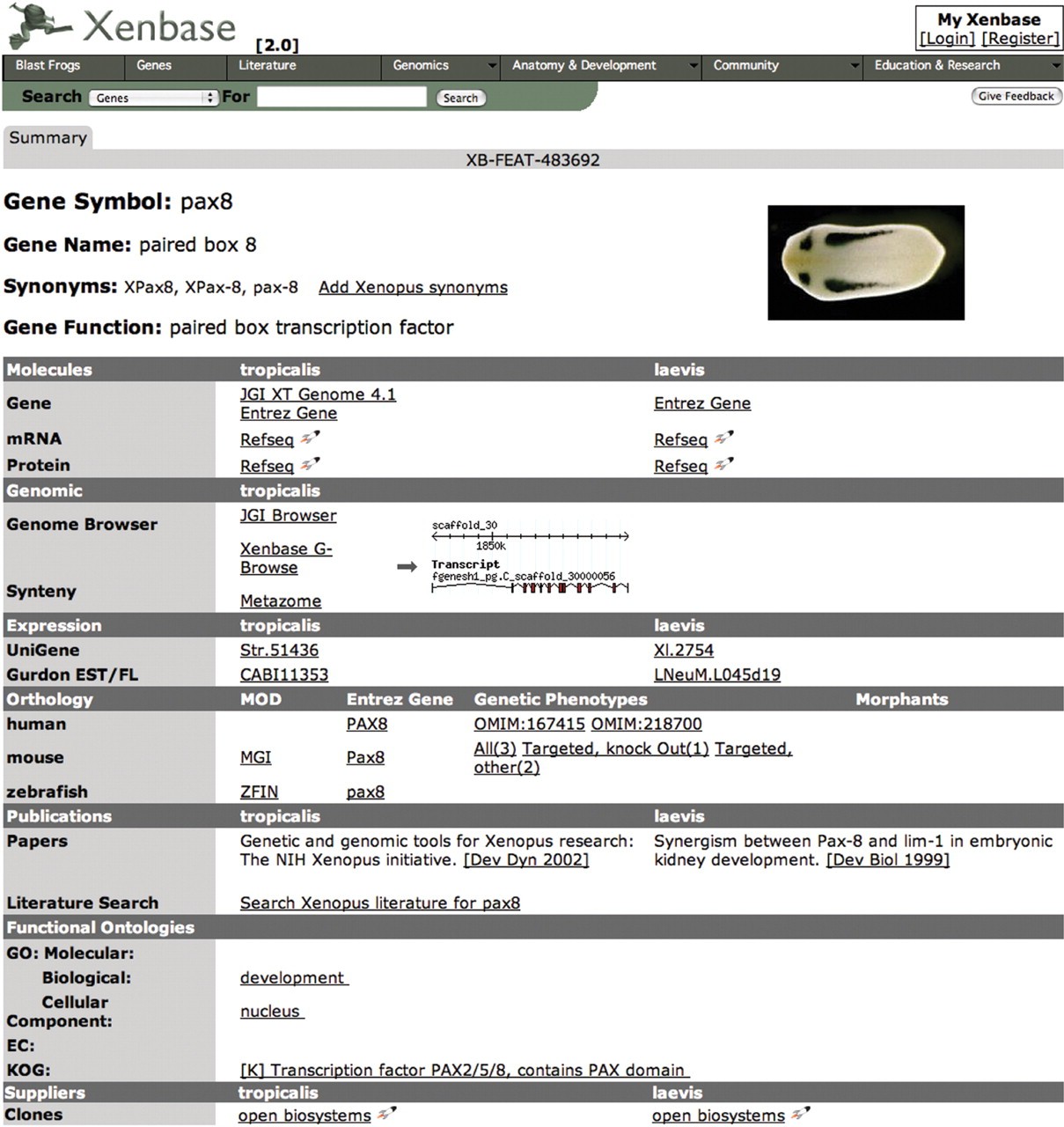Click the Add Xenopus synonyms link
This screenshot has height=1127, width=1064.
(x=413, y=287)
